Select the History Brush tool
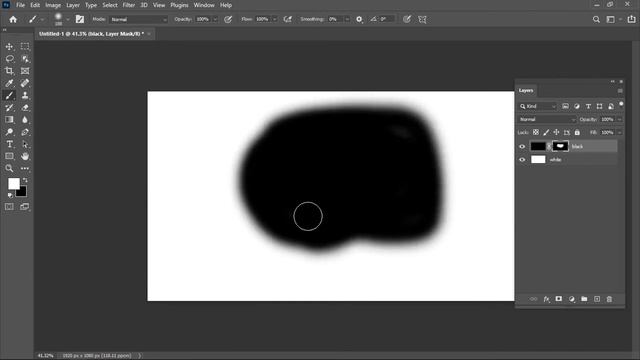 click(9, 108)
